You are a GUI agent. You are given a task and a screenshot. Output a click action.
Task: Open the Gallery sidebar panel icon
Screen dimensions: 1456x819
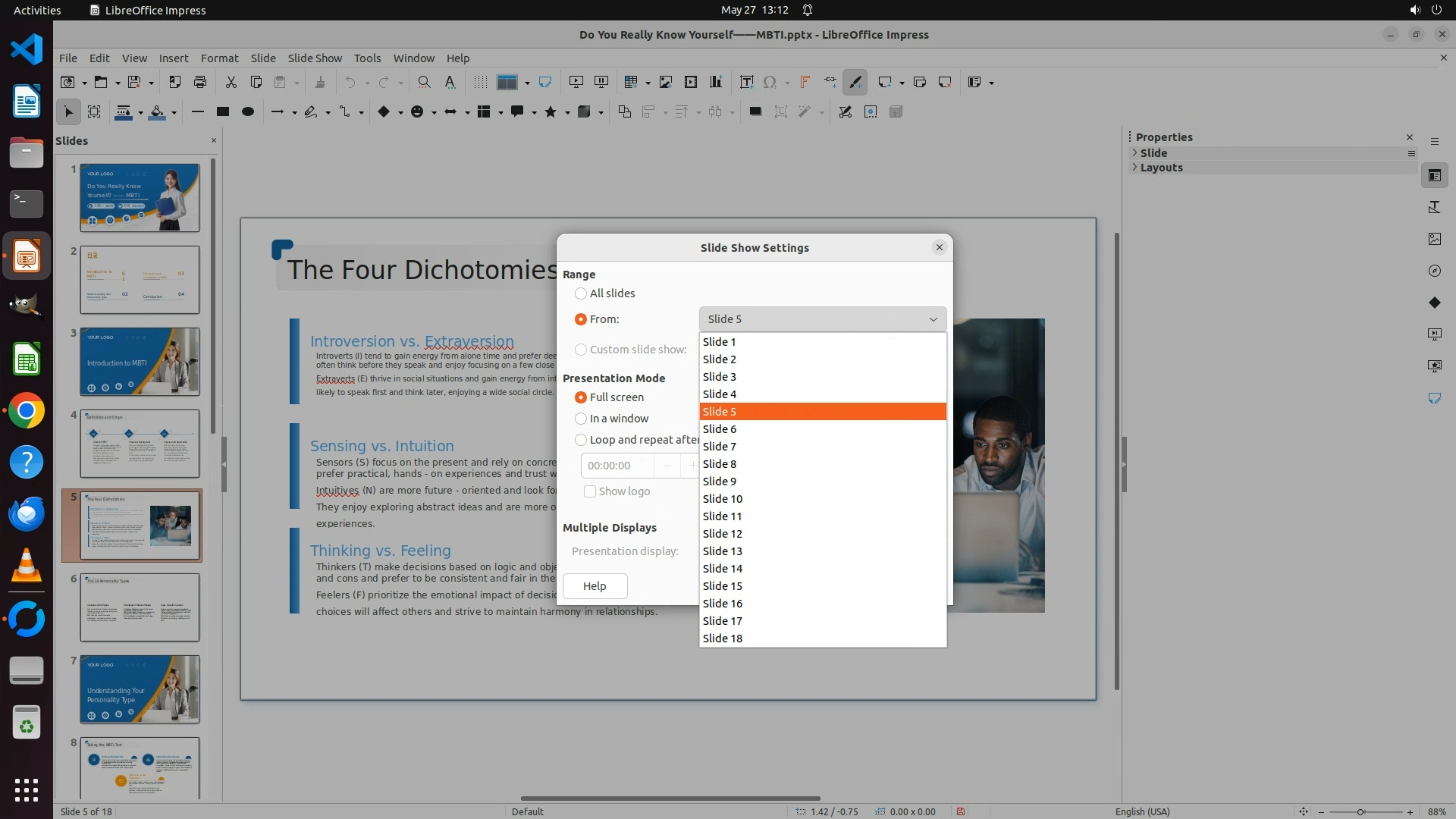point(1434,239)
